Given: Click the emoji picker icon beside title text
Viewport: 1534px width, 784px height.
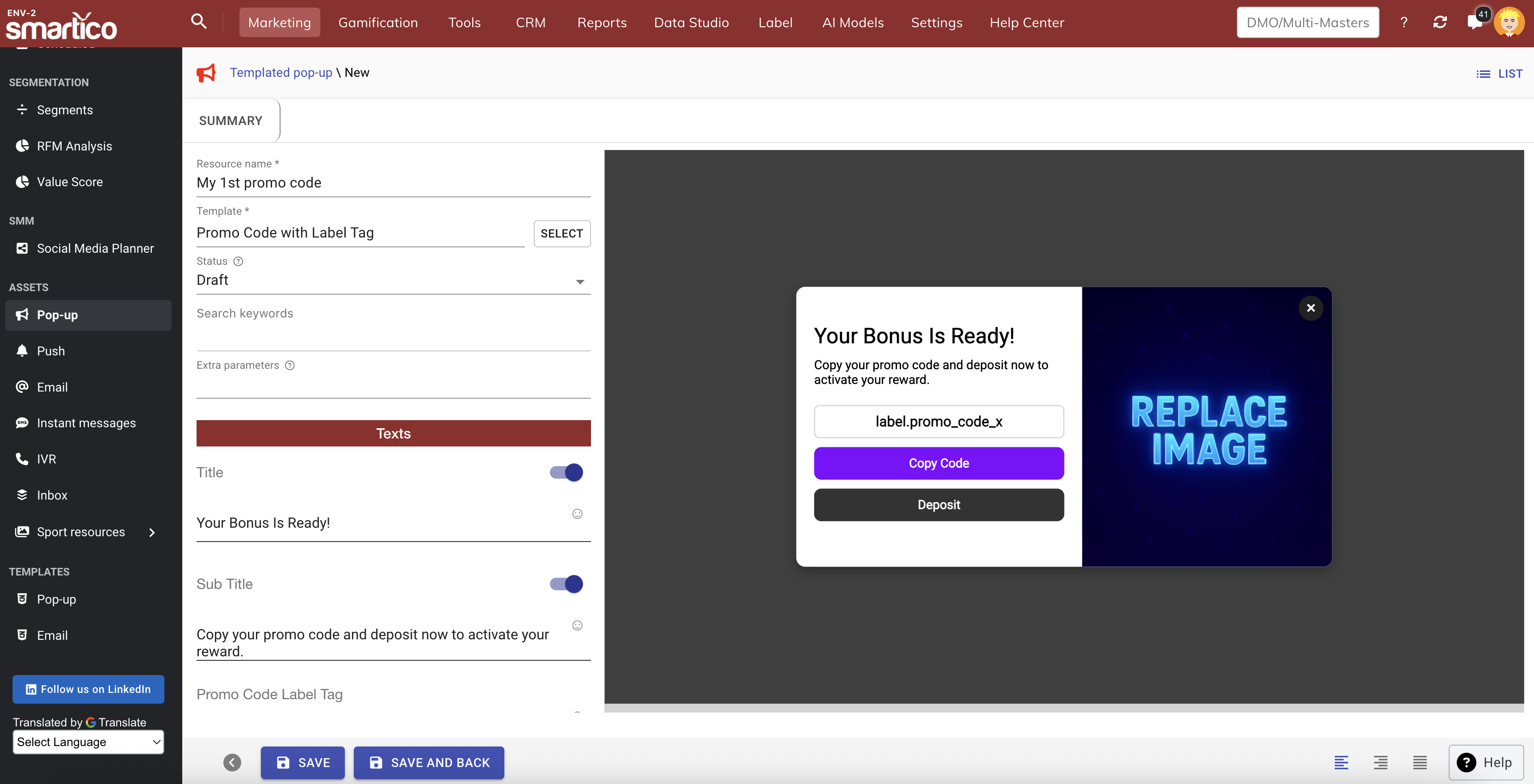Looking at the screenshot, I should 577,514.
